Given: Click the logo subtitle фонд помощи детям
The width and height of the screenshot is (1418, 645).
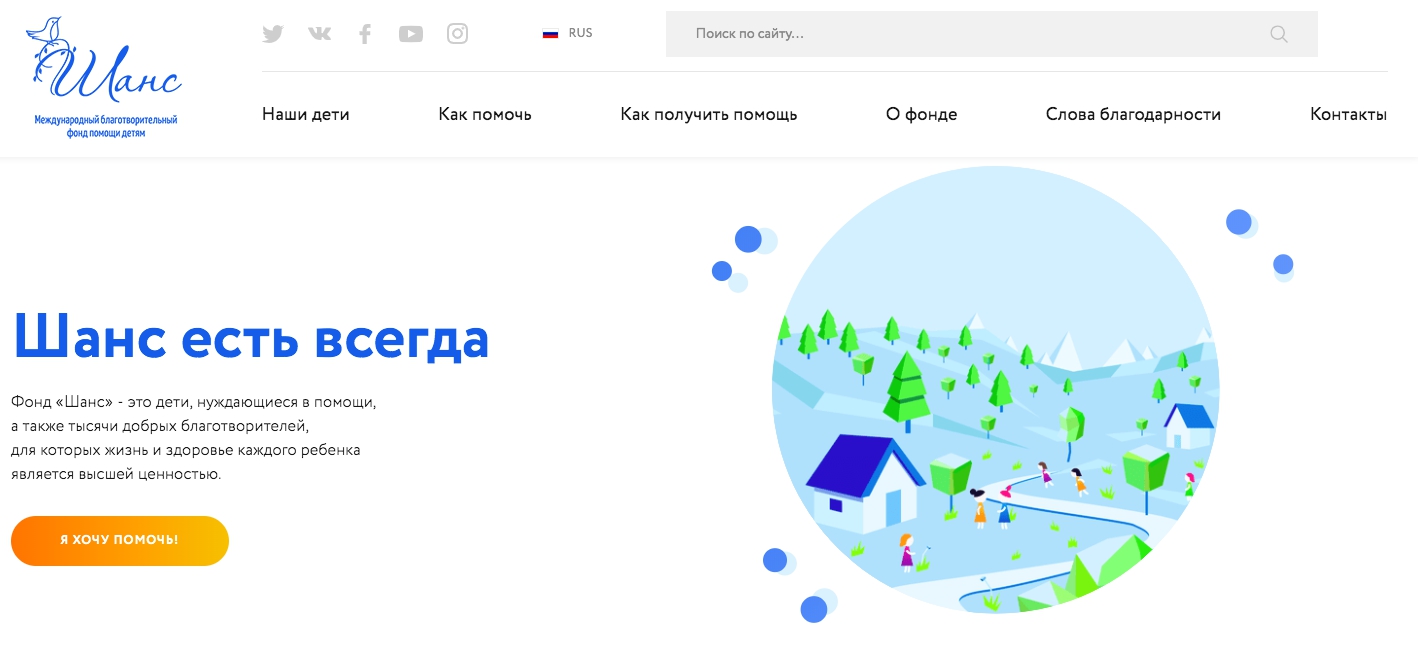Looking at the screenshot, I should 106,133.
